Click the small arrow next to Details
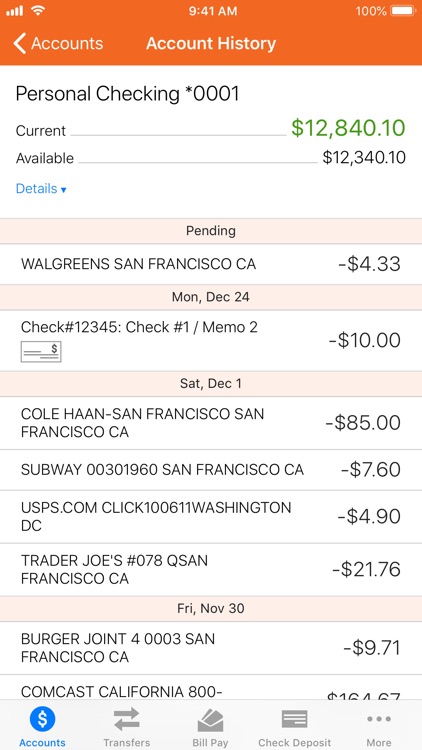Viewport: 422px width, 750px height. click(63, 190)
